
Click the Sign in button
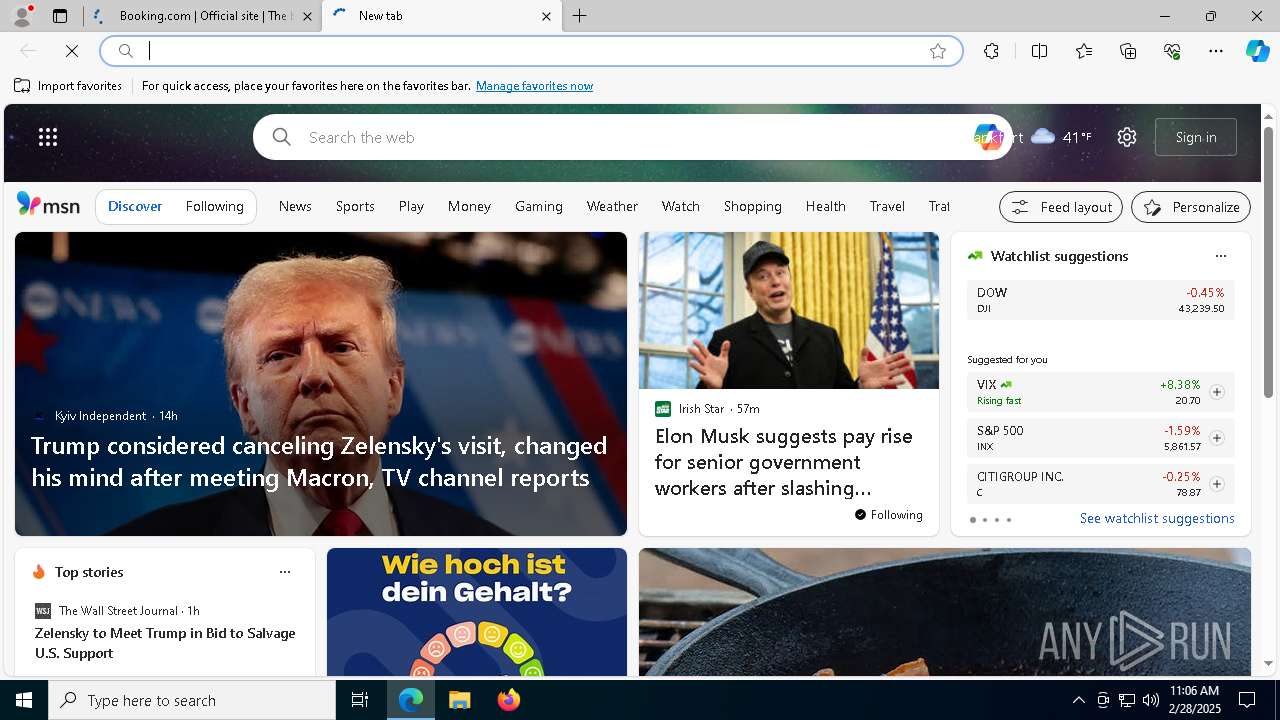[x=1196, y=137]
